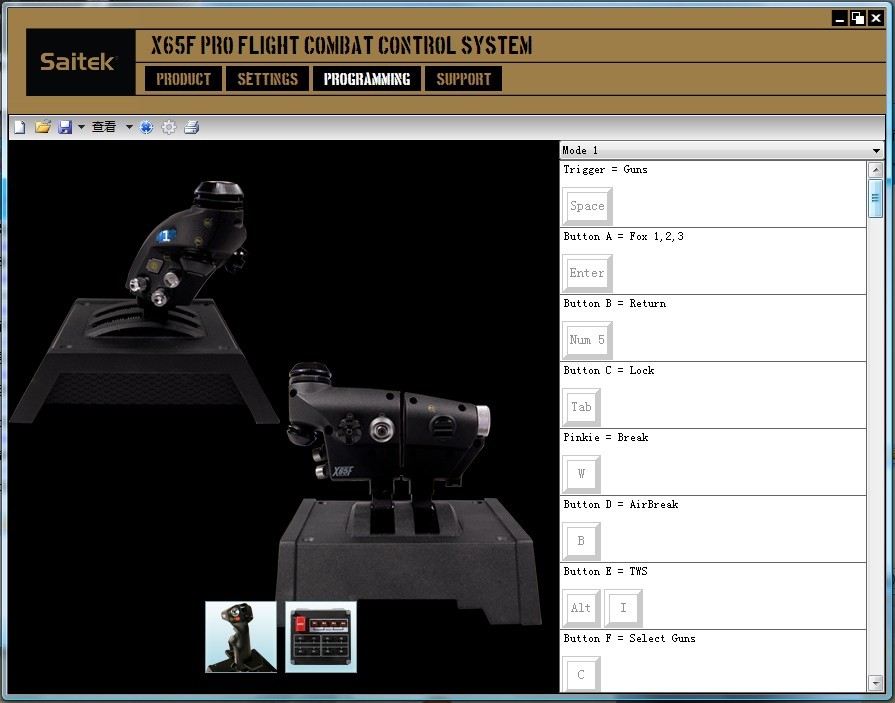Image resolution: width=895 pixels, height=703 pixels.
Task: Open the 查看 view menu
Action: (x=104, y=127)
